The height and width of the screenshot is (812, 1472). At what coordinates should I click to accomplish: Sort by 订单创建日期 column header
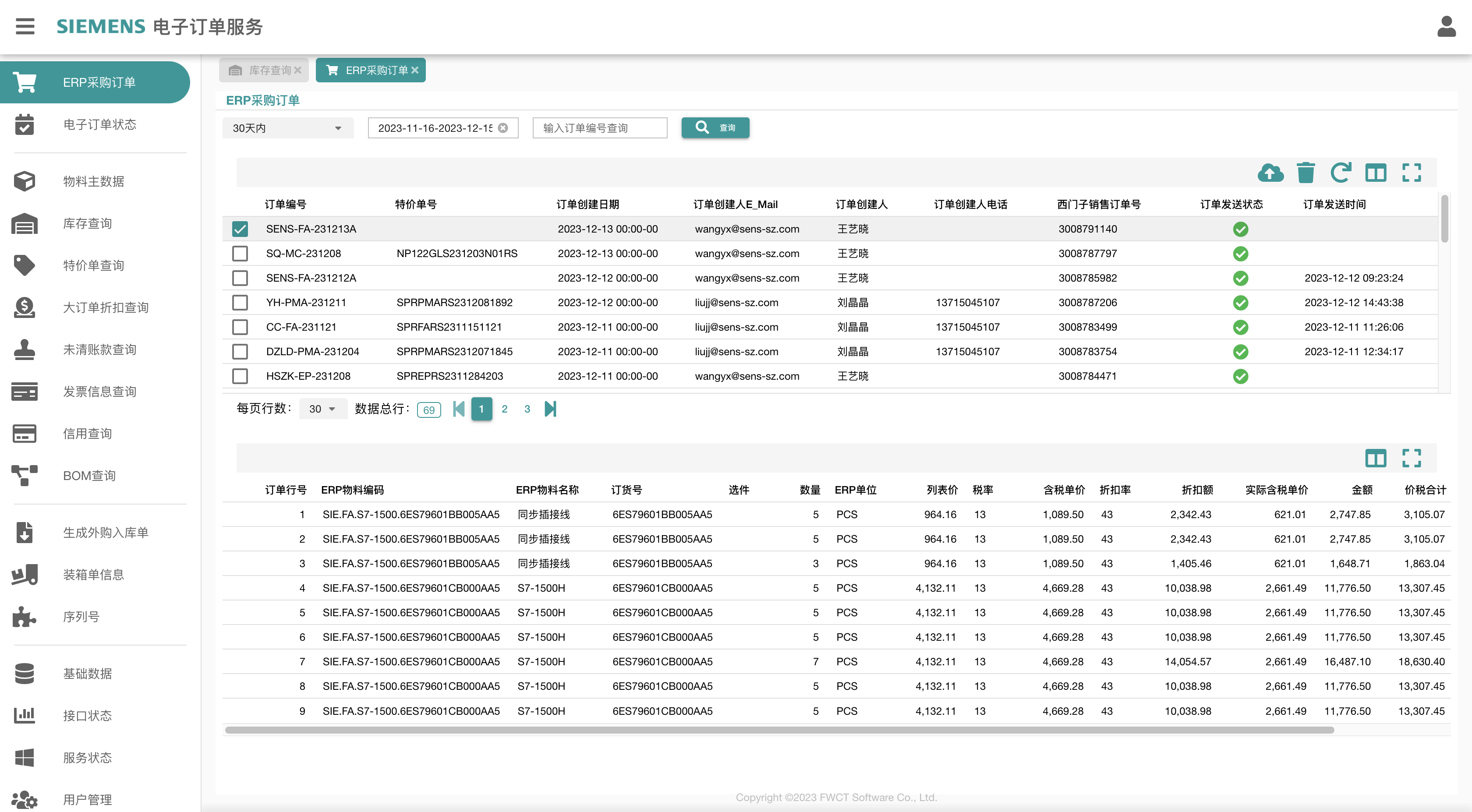click(588, 205)
